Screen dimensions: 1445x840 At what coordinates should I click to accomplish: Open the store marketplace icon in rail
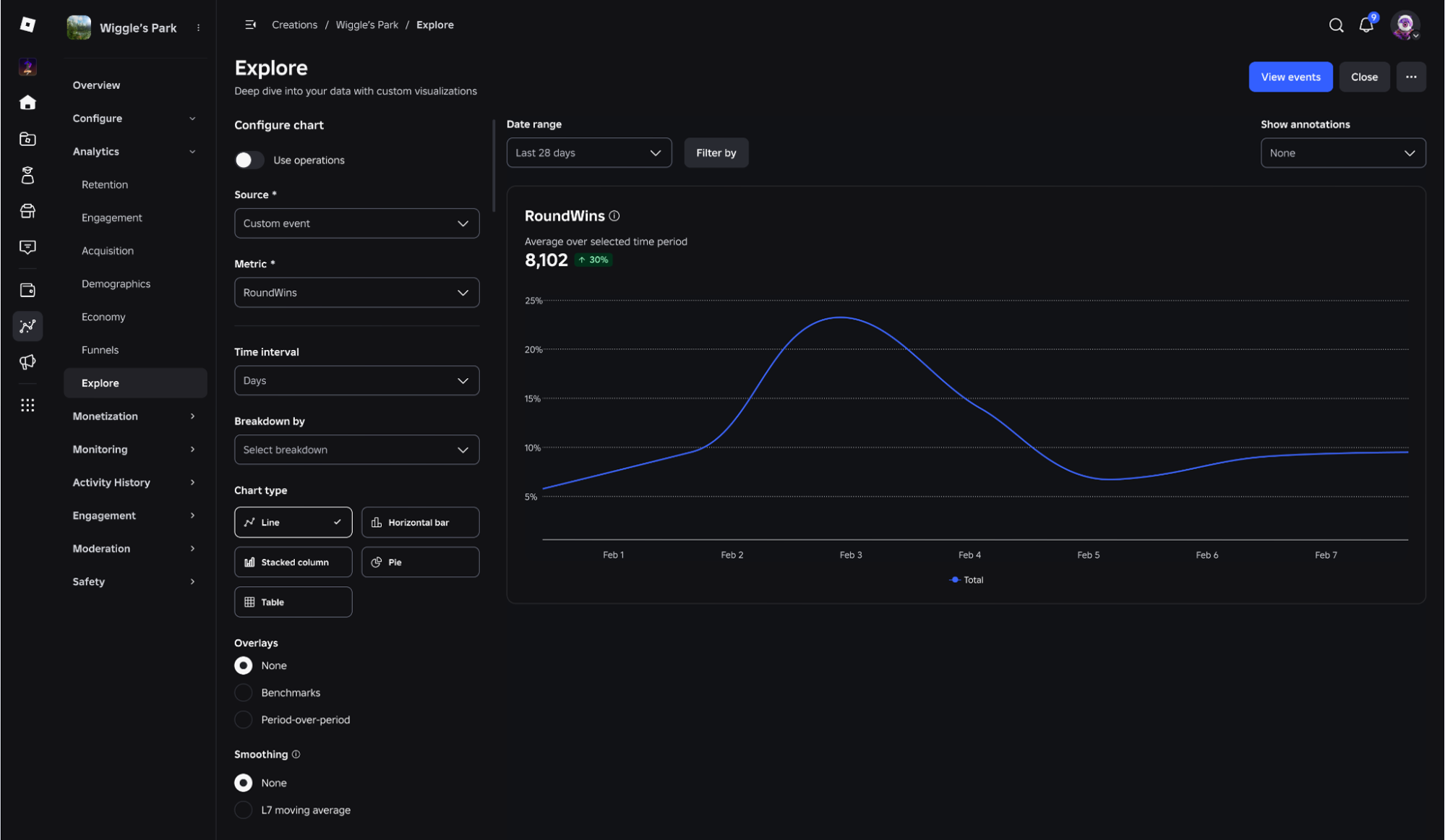27,211
